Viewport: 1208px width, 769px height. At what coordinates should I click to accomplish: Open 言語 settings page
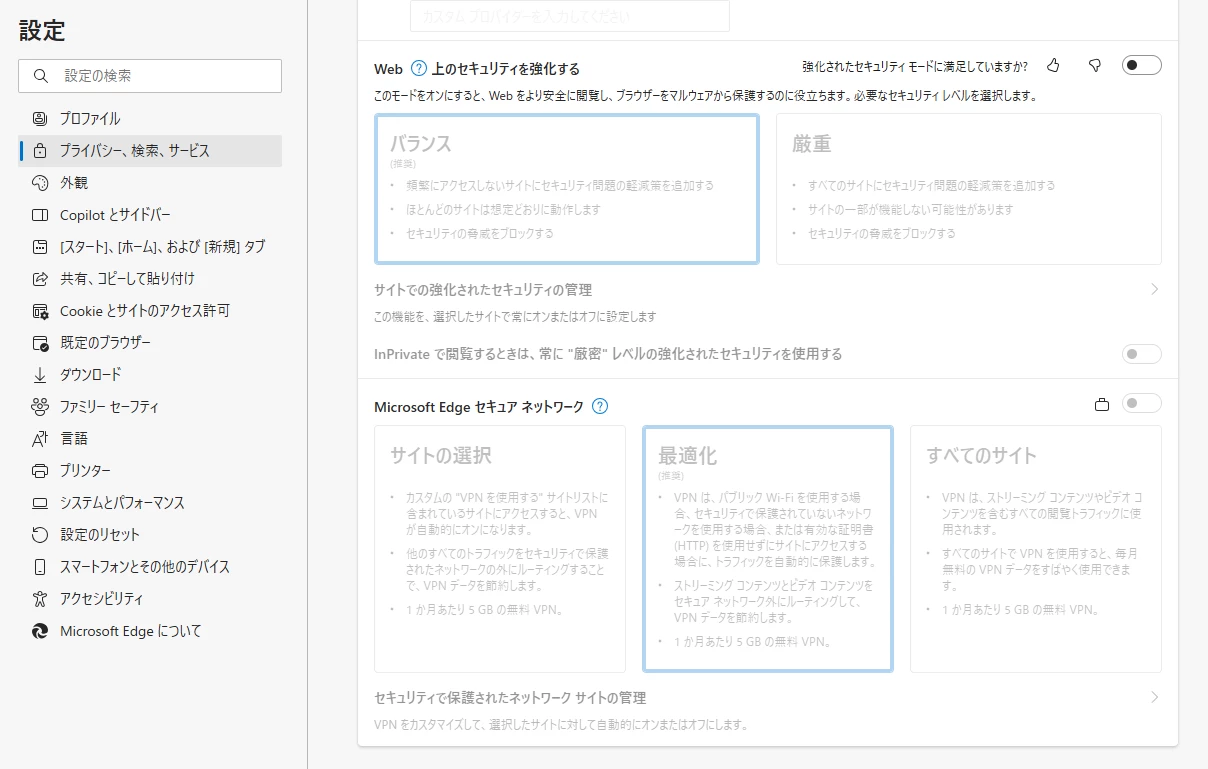150,439
